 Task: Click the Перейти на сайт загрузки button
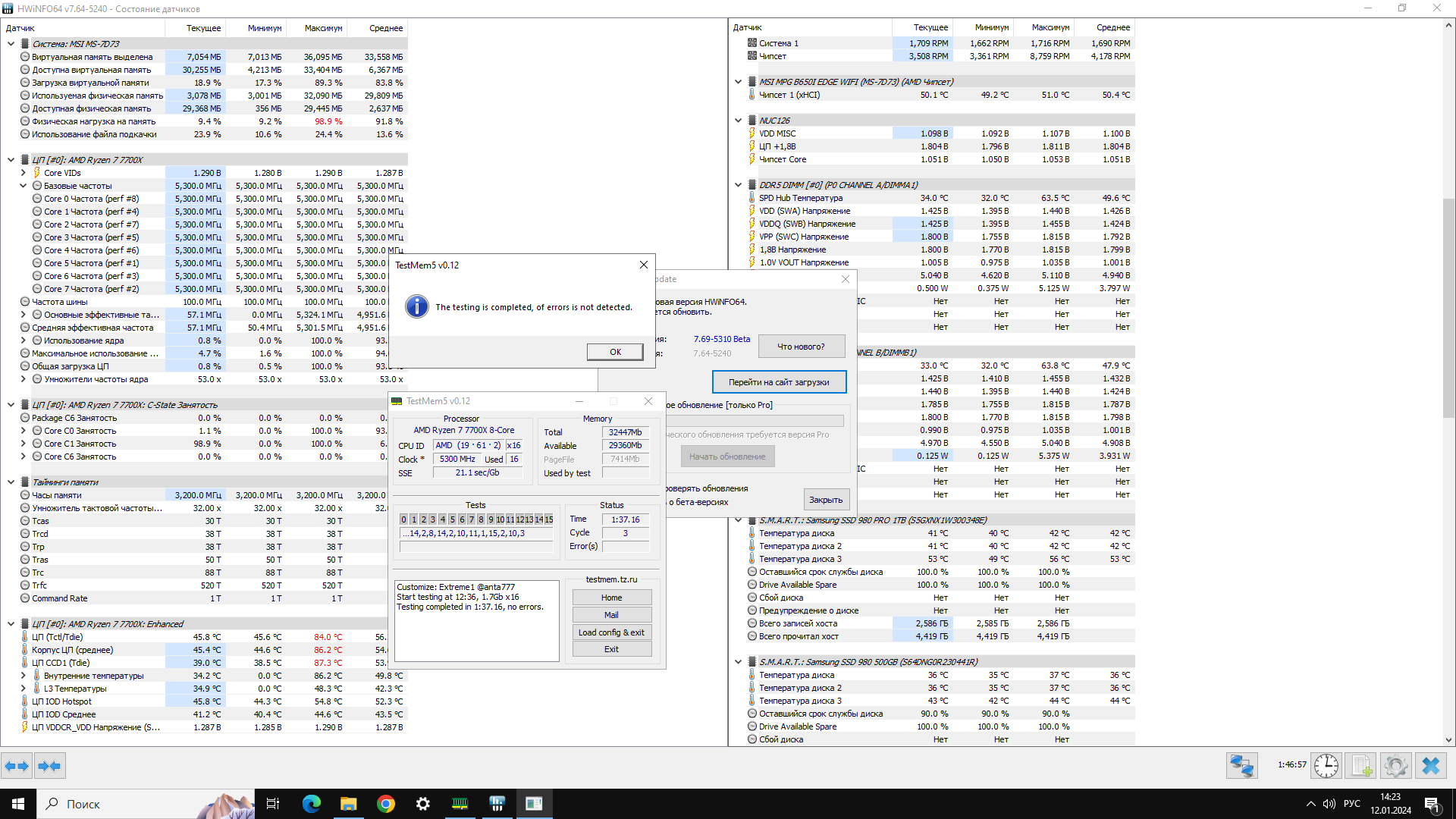pyautogui.click(x=779, y=382)
